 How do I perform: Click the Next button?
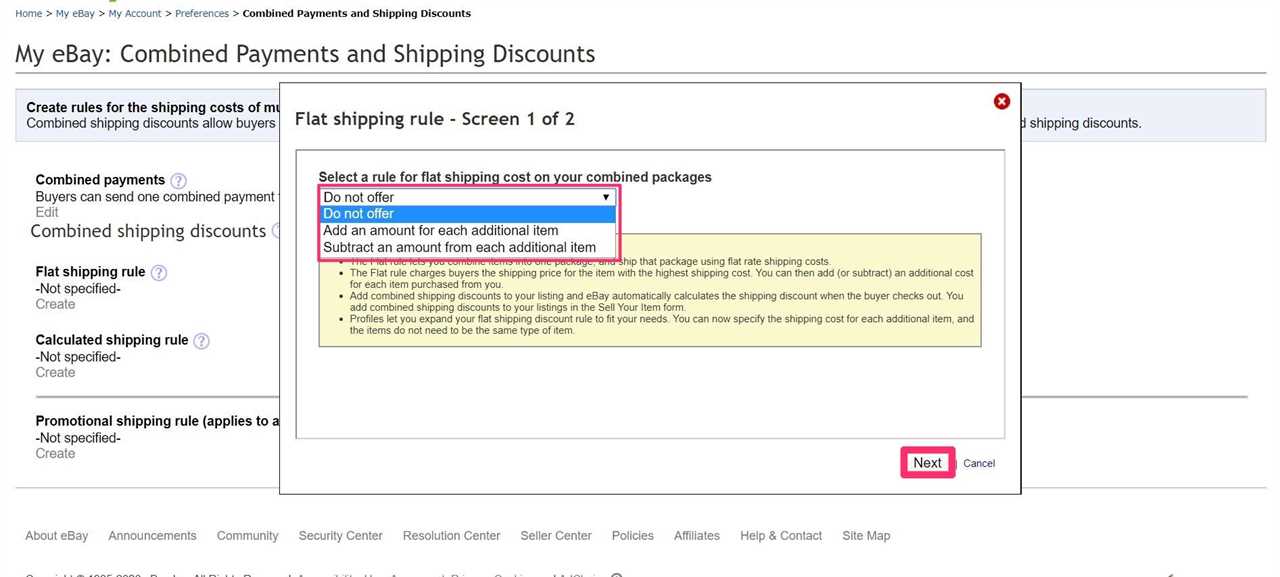tap(927, 462)
